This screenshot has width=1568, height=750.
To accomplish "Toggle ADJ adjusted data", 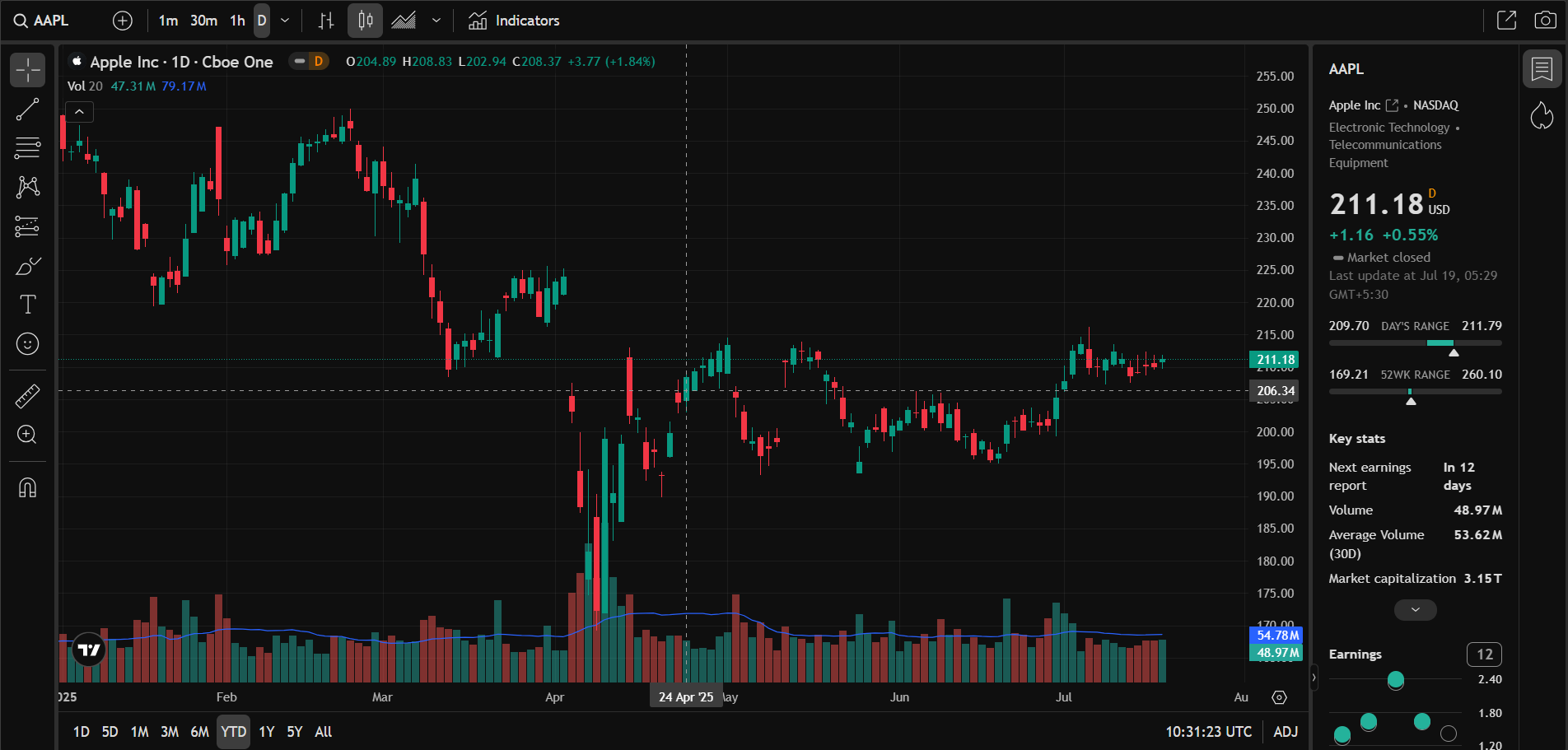I will (1286, 732).
